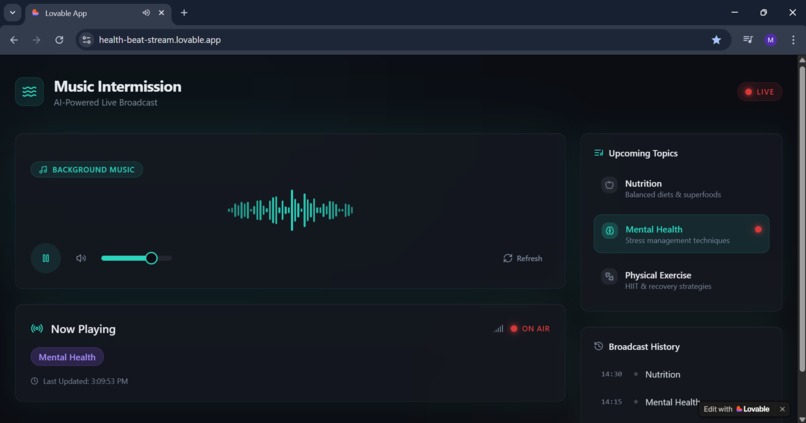Screen dimensions: 806x423
Task: Open the media control icon
Action: pyautogui.click(x=748, y=40)
